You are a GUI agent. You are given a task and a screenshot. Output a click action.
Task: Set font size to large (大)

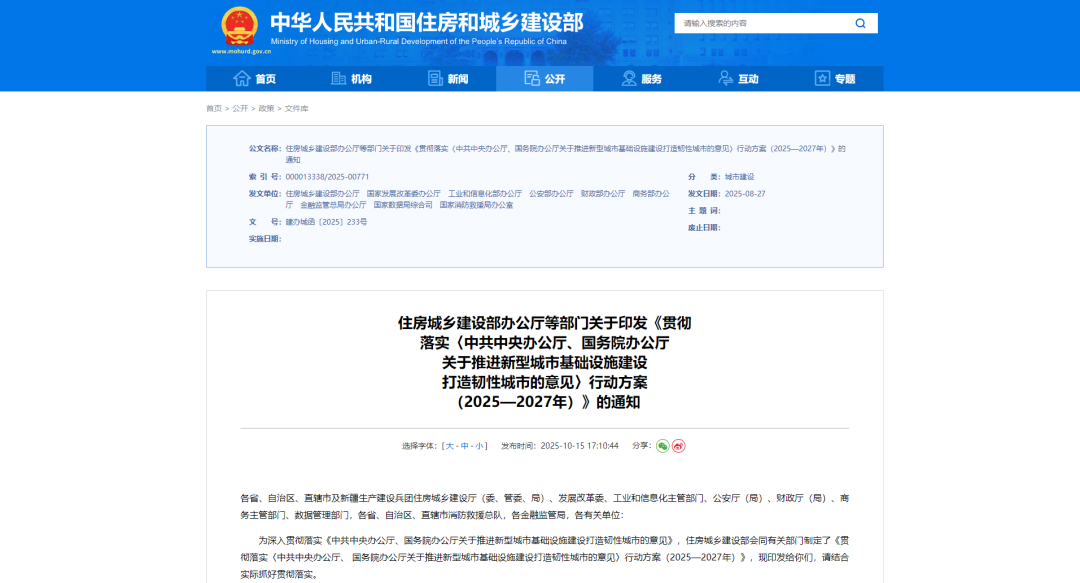pos(449,446)
